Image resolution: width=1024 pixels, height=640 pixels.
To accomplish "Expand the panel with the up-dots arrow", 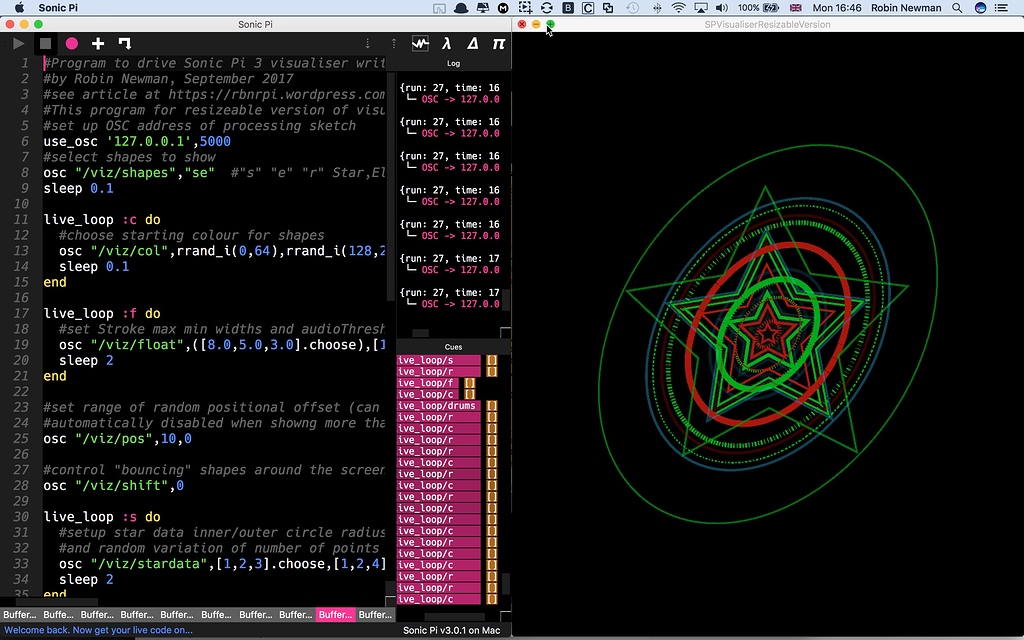I will point(394,43).
